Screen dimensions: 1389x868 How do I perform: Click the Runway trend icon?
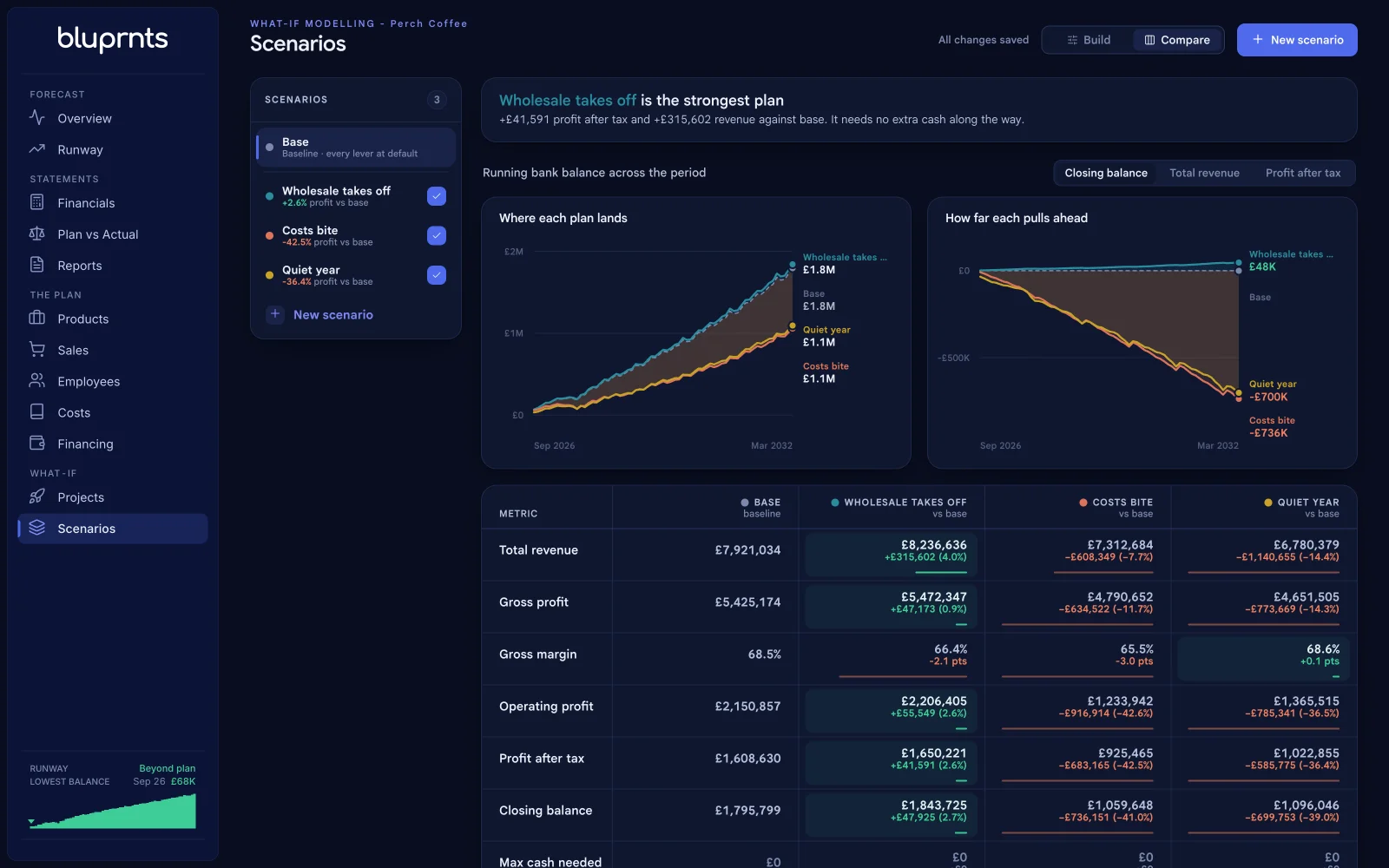(36, 149)
